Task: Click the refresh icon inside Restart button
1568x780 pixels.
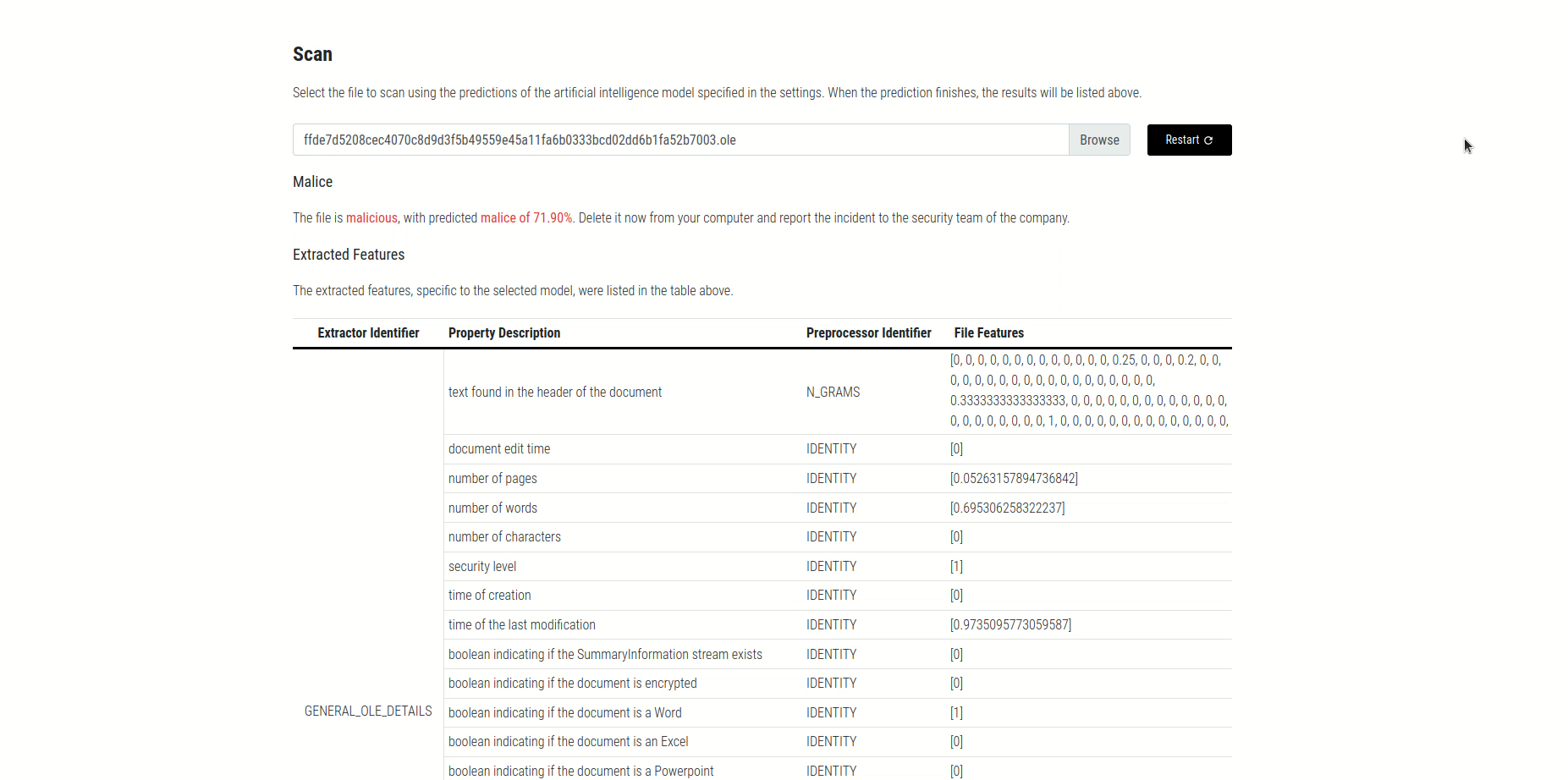Action: [x=1208, y=140]
